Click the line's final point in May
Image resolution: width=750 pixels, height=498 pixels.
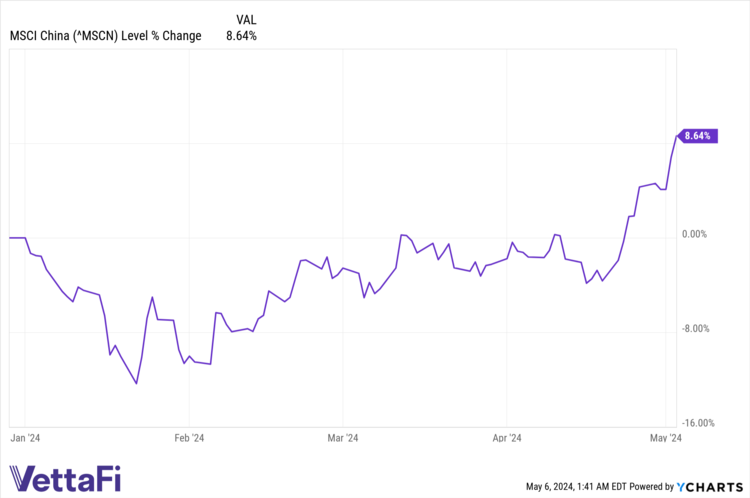click(x=678, y=135)
